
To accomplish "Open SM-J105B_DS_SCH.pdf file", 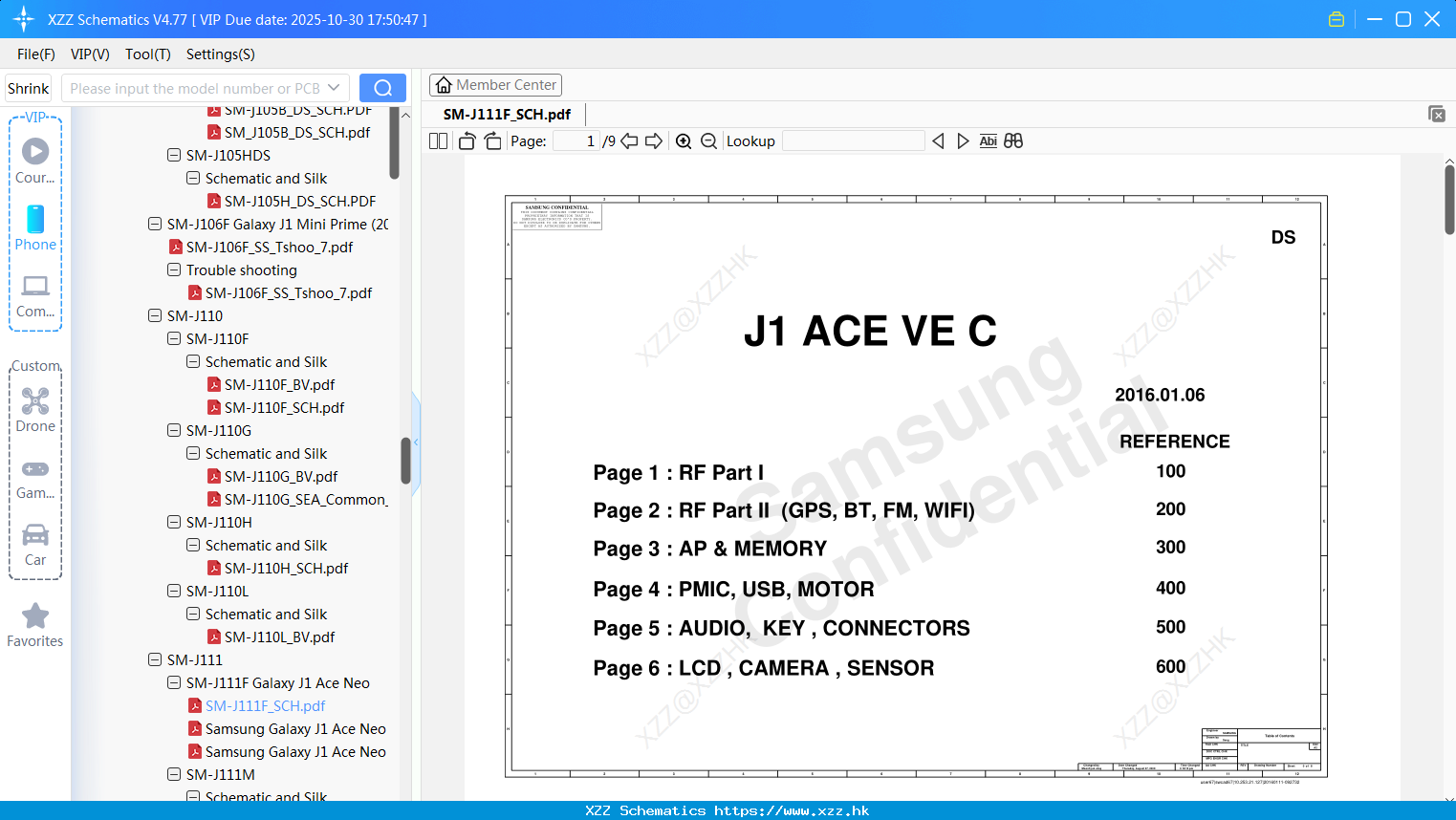I will 297,132.
